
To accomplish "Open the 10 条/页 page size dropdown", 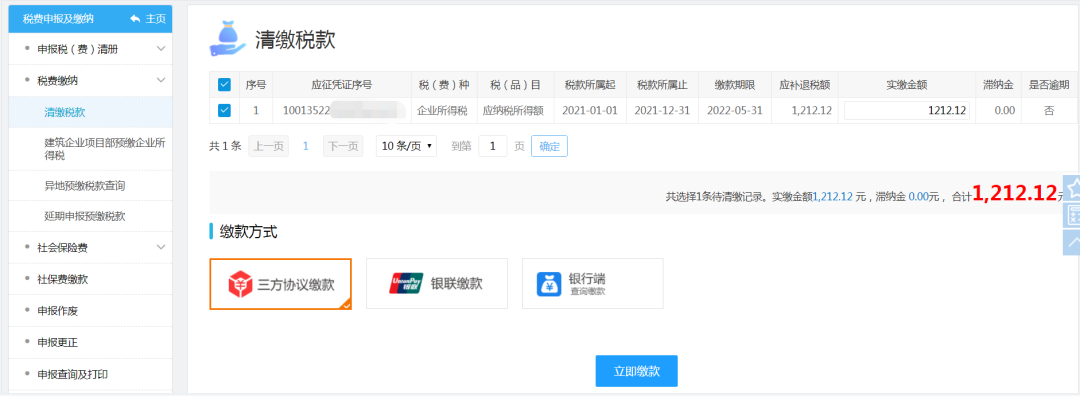I will (406, 146).
